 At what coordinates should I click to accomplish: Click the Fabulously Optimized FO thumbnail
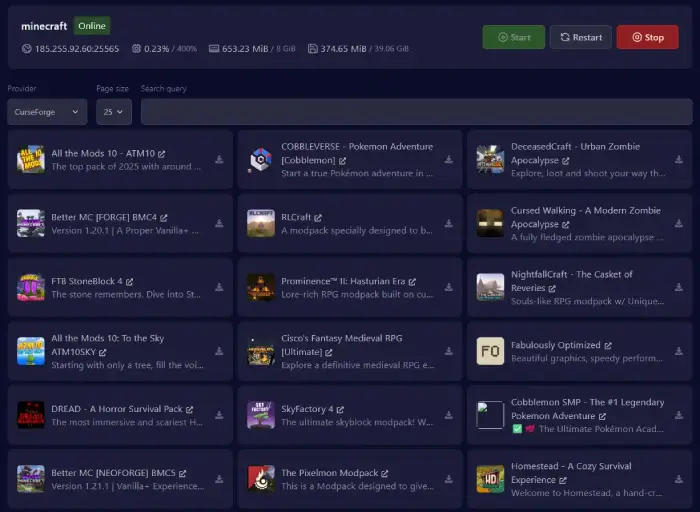click(x=490, y=351)
